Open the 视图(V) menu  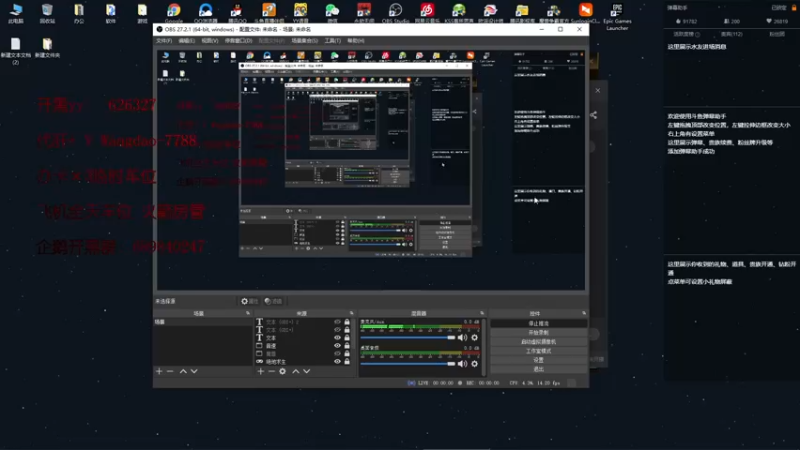[209, 41]
